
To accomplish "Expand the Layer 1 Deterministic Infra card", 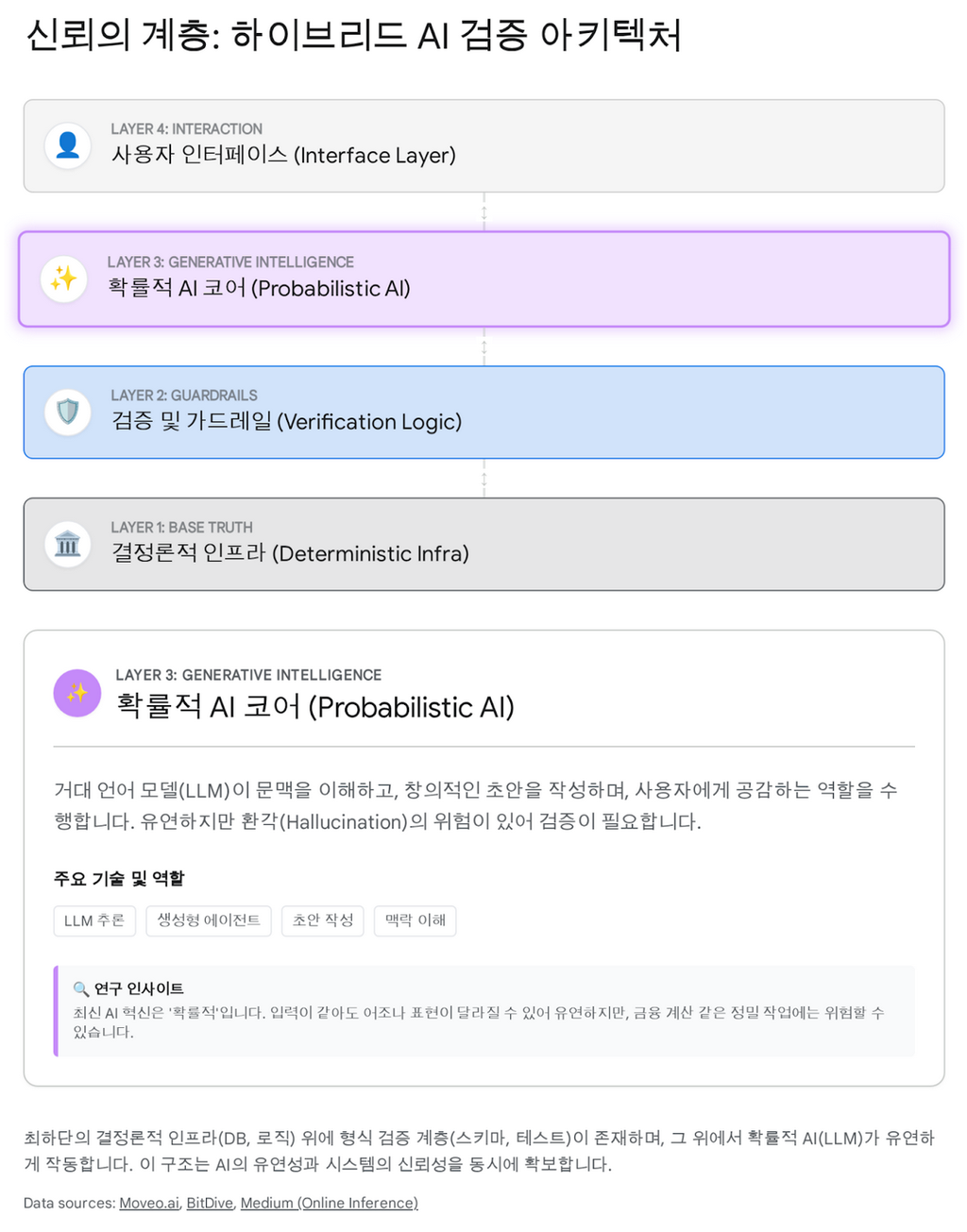I will (x=483, y=545).
